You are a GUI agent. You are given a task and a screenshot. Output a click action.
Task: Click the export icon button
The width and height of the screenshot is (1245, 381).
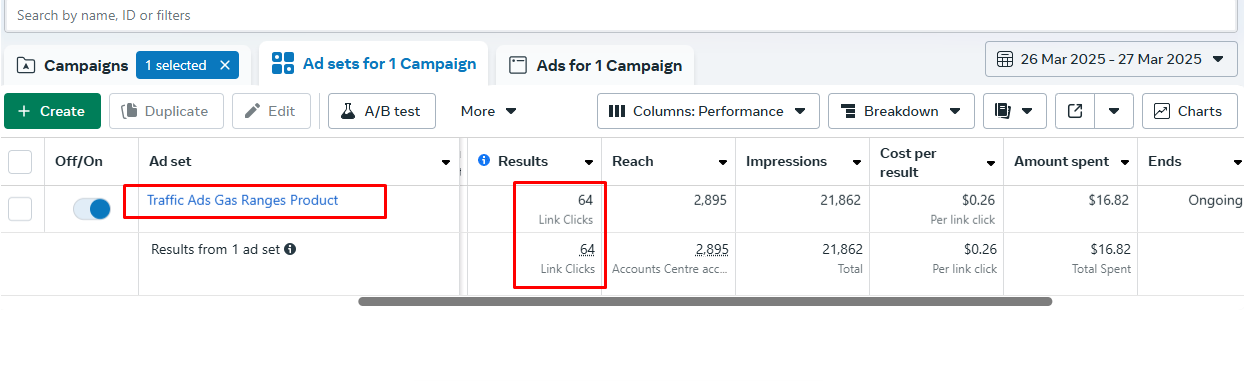[1075, 111]
